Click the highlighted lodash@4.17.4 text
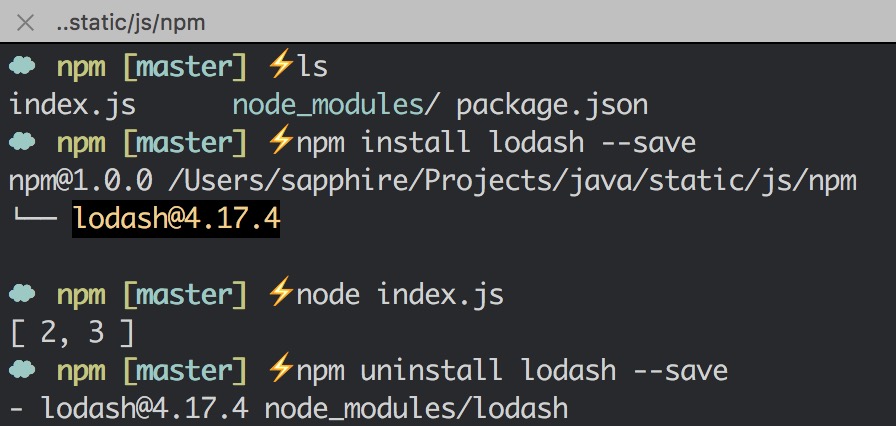Image resolution: width=896 pixels, height=426 pixels. click(x=176, y=219)
